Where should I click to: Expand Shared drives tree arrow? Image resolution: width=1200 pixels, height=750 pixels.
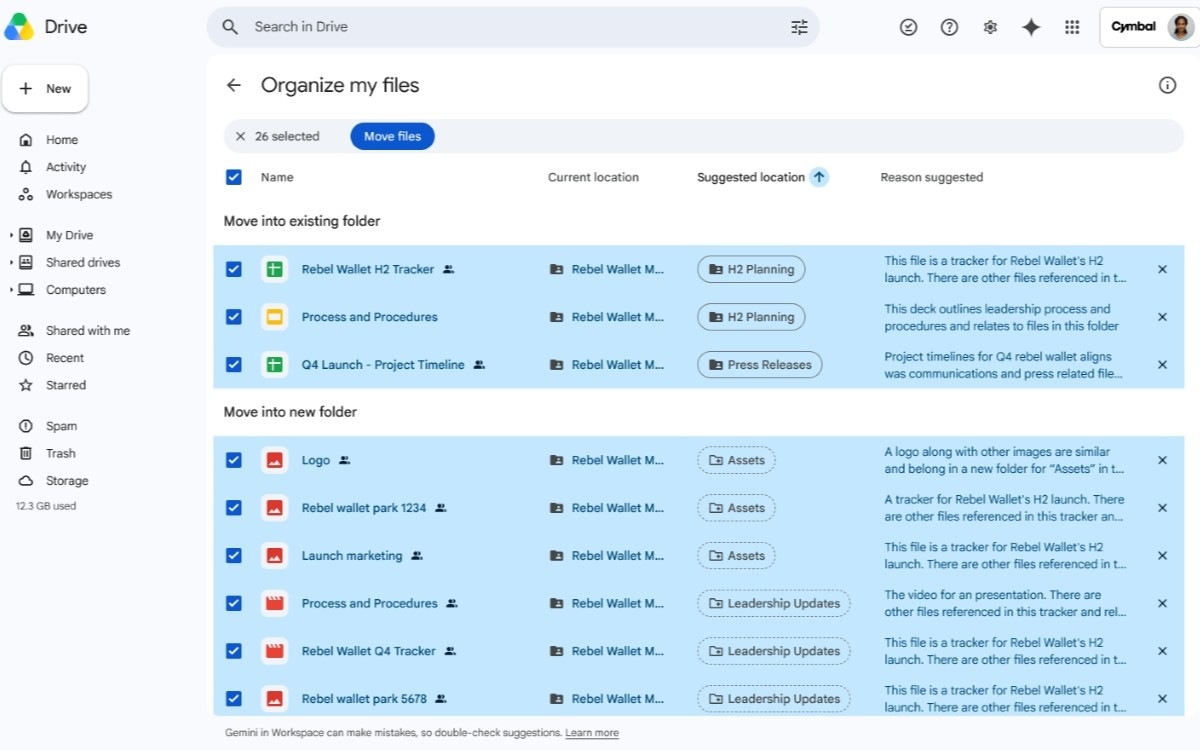tap(11, 262)
